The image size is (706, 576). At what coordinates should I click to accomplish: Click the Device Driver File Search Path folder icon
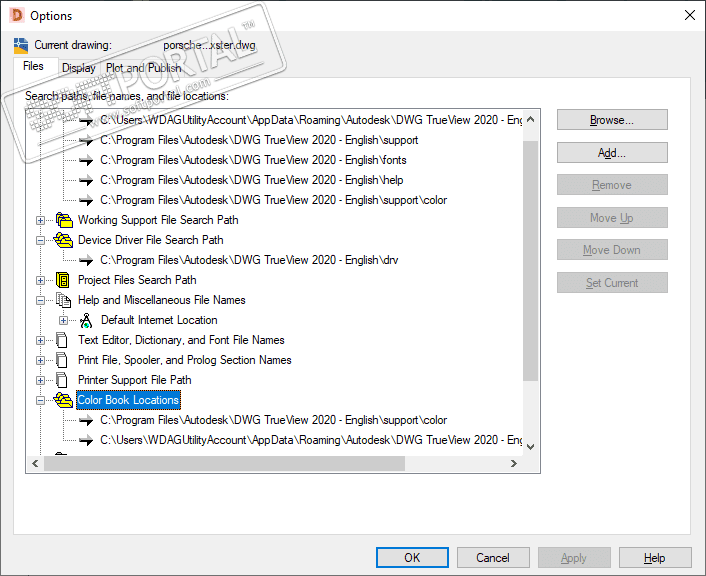click(63, 240)
